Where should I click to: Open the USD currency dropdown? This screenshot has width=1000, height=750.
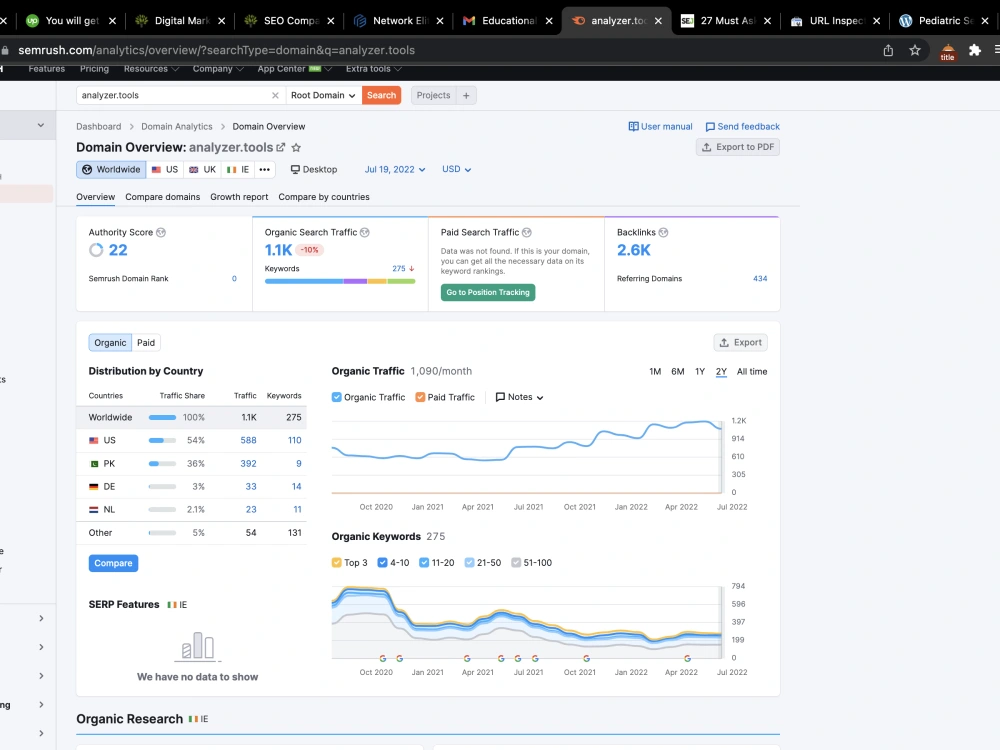(x=457, y=170)
